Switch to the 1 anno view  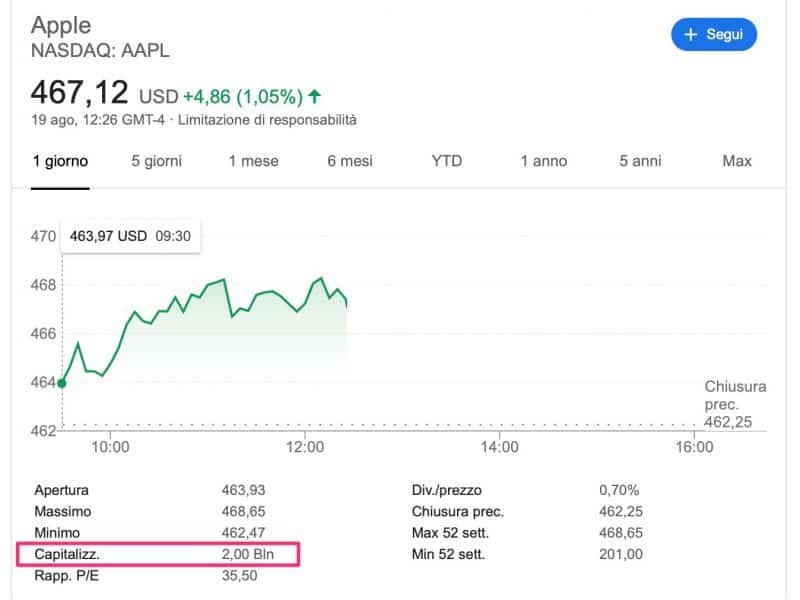543,160
